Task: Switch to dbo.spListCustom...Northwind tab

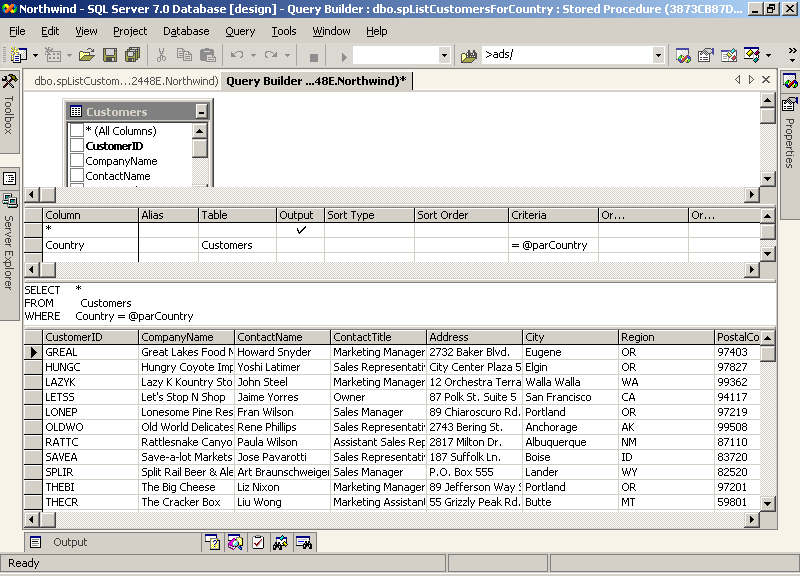Action: pyautogui.click(x=126, y=81)
